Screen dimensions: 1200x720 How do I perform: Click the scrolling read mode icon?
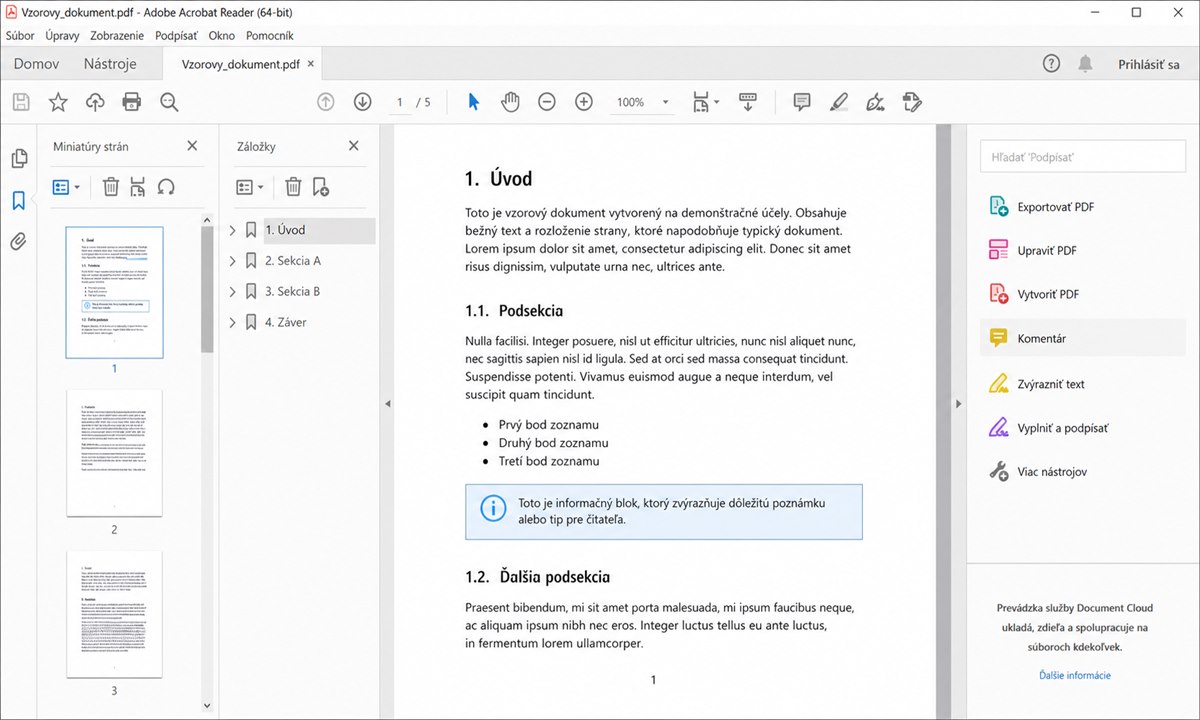[747, 102]
